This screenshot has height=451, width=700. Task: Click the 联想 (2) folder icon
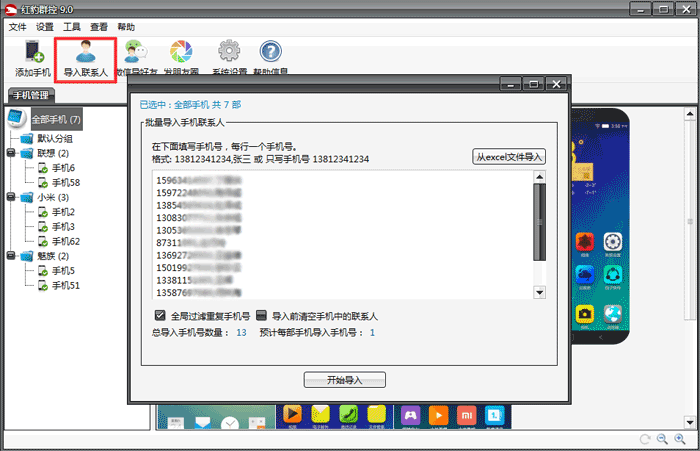tap(26, 153)
